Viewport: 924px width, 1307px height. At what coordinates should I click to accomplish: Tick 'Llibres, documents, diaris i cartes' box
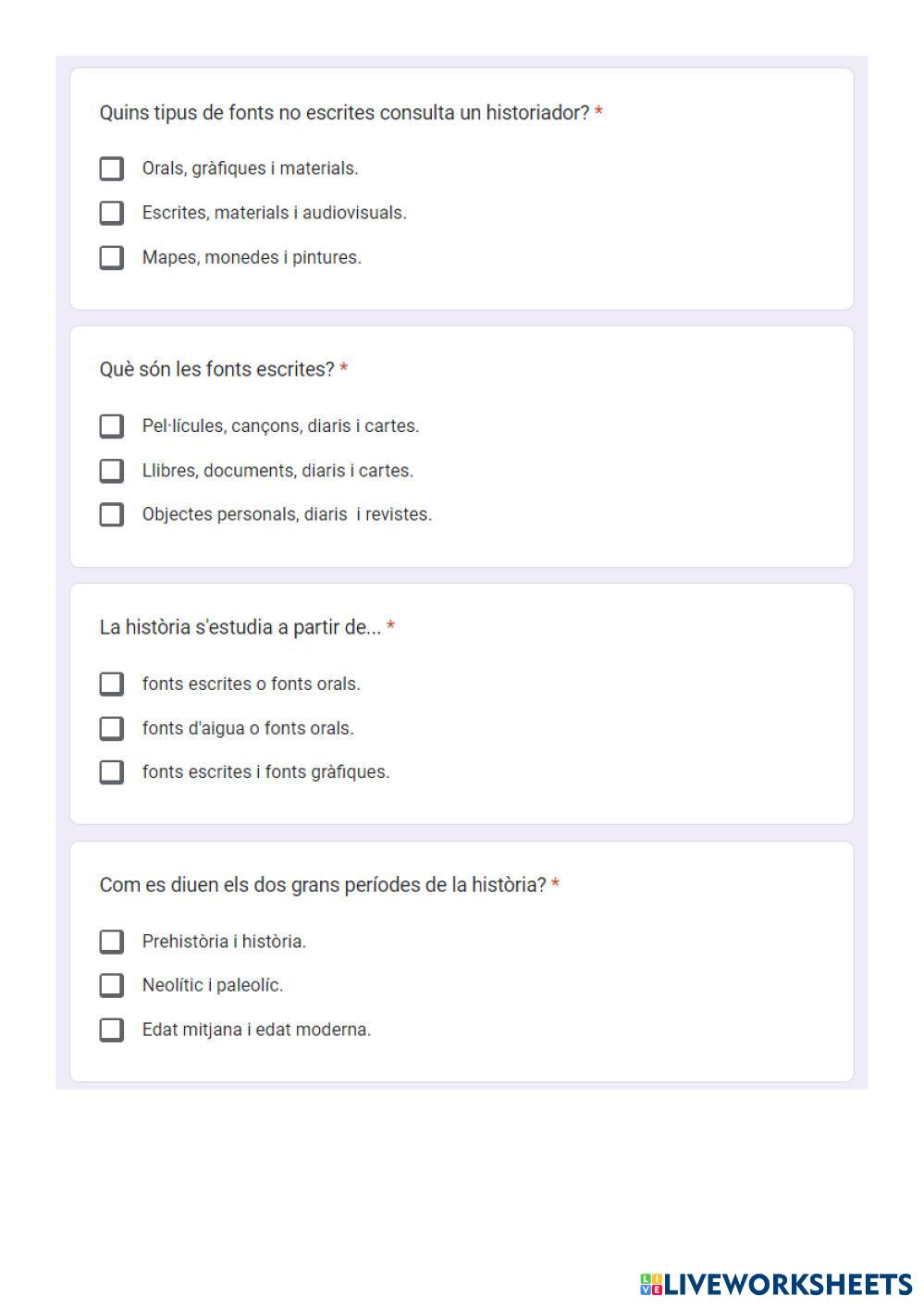[x=111, y=471]
